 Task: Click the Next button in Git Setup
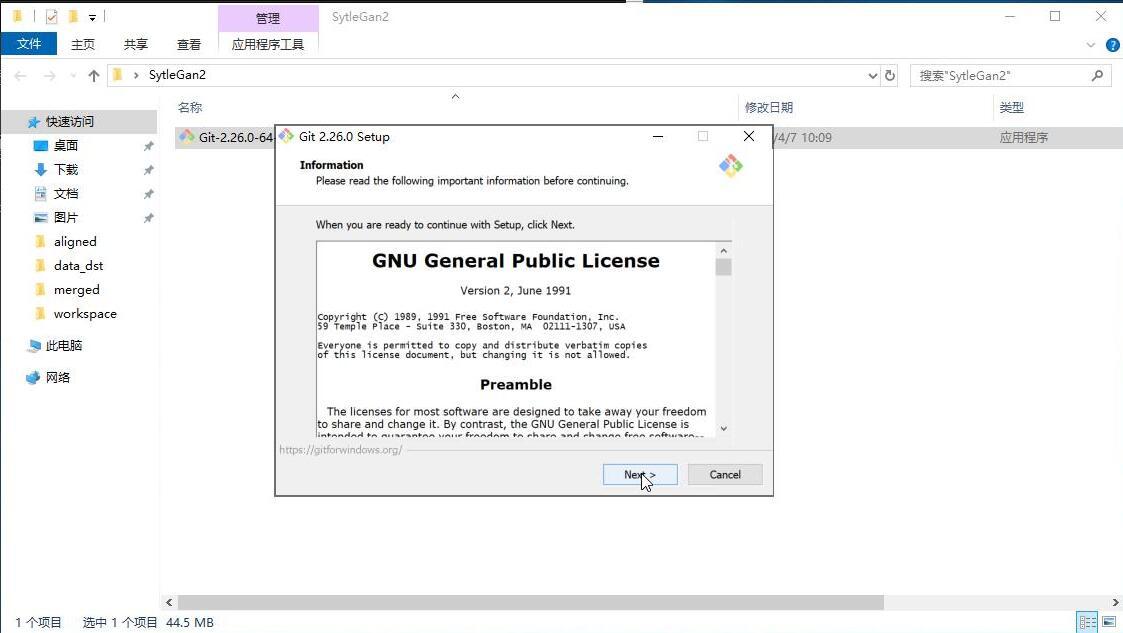(x=640, y=474)
